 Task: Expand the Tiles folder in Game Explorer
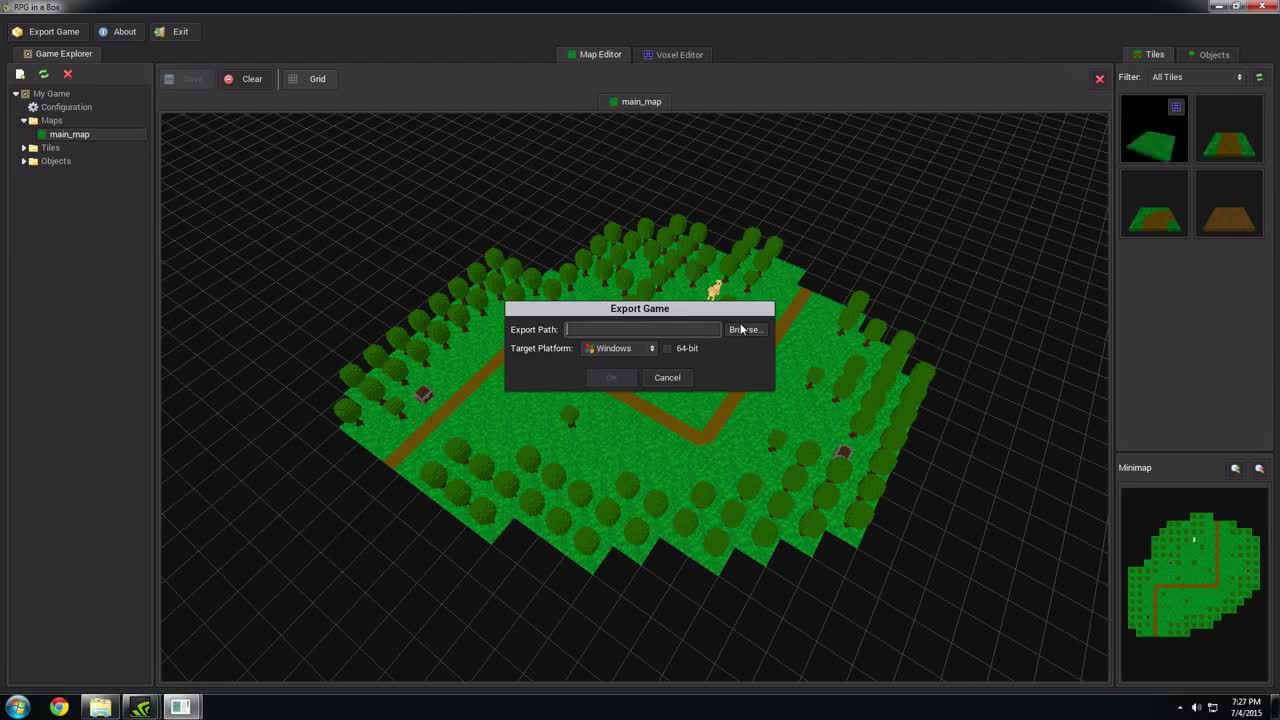click(x=23, y=147)
